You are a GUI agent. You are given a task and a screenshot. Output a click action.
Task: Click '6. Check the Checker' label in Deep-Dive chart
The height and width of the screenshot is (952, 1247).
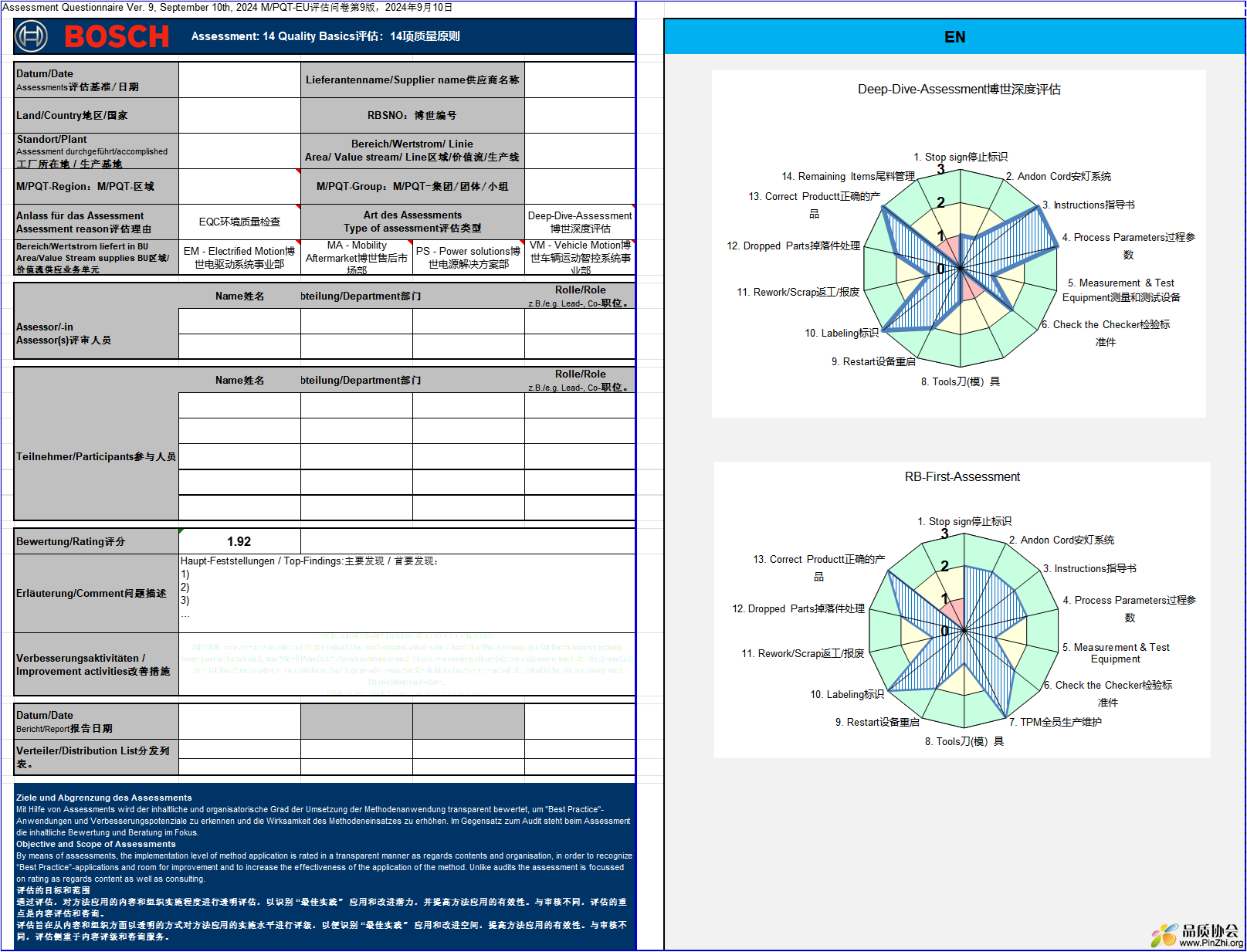1105,333
